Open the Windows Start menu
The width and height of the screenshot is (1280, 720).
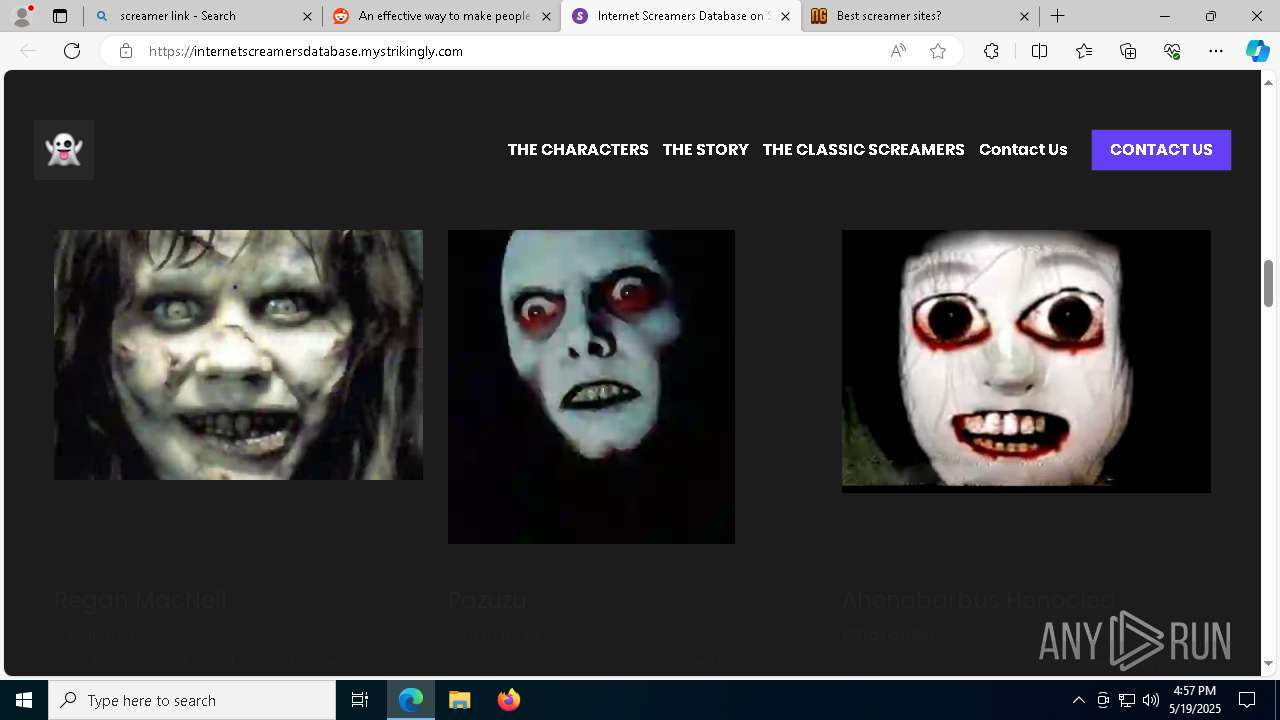24,700
